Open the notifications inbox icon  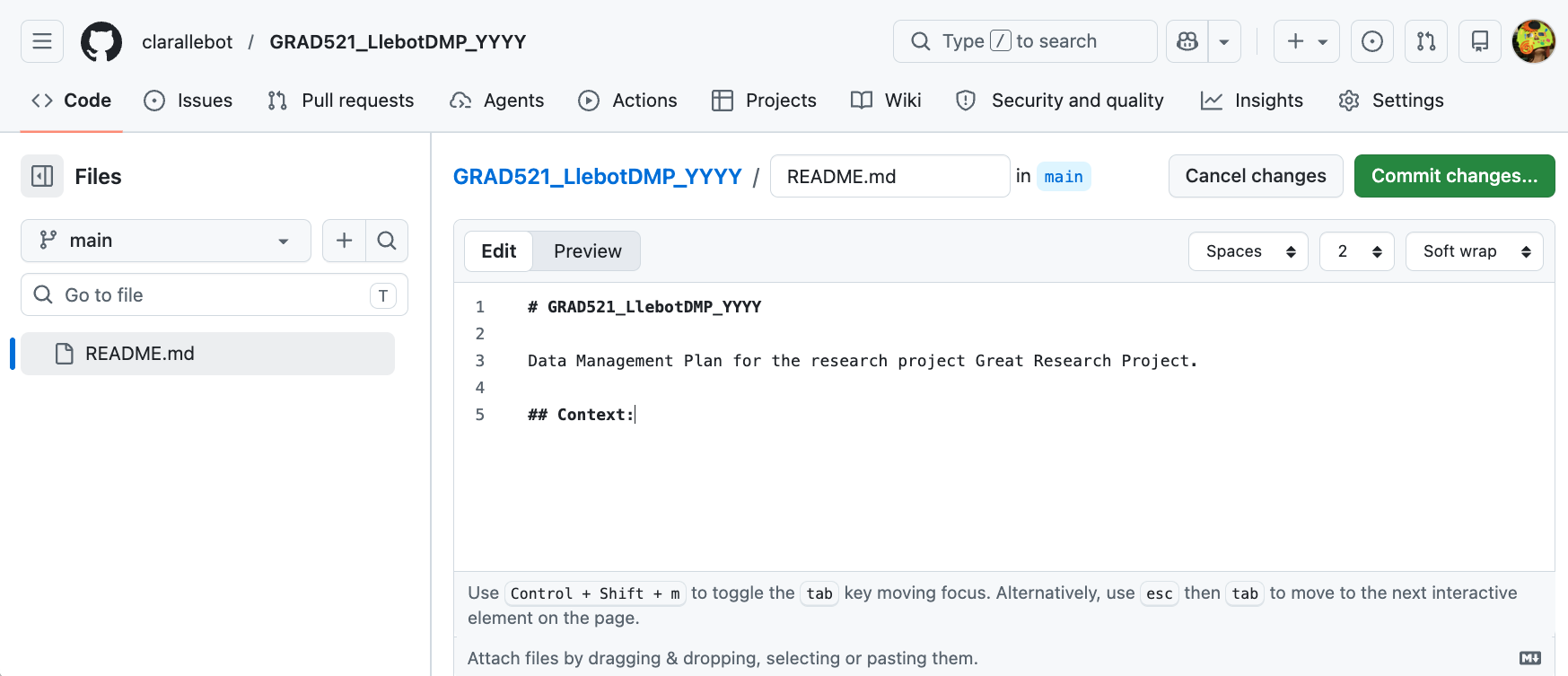[x=1480, y=41]
